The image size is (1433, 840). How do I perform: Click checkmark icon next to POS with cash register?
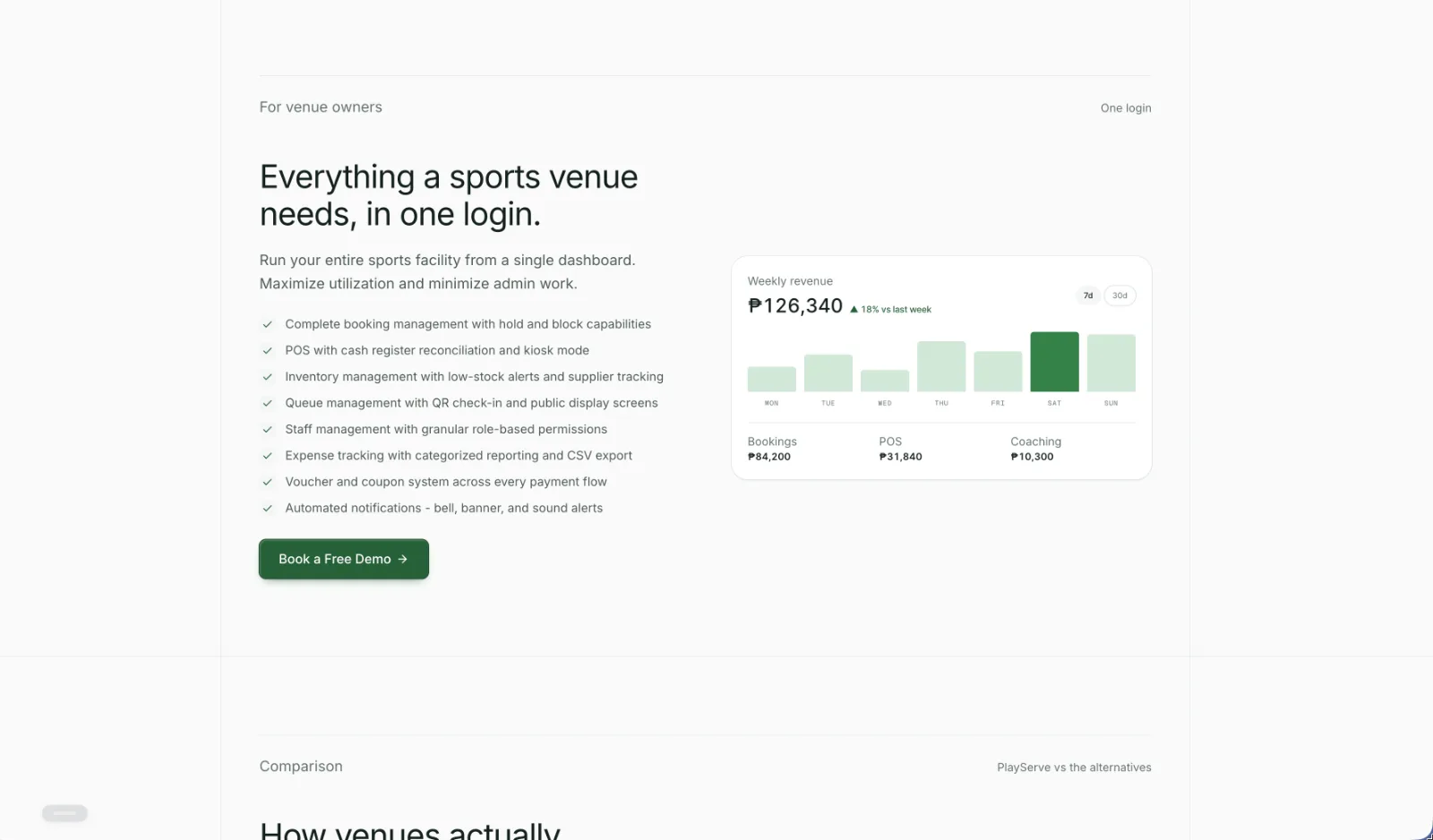267,350
